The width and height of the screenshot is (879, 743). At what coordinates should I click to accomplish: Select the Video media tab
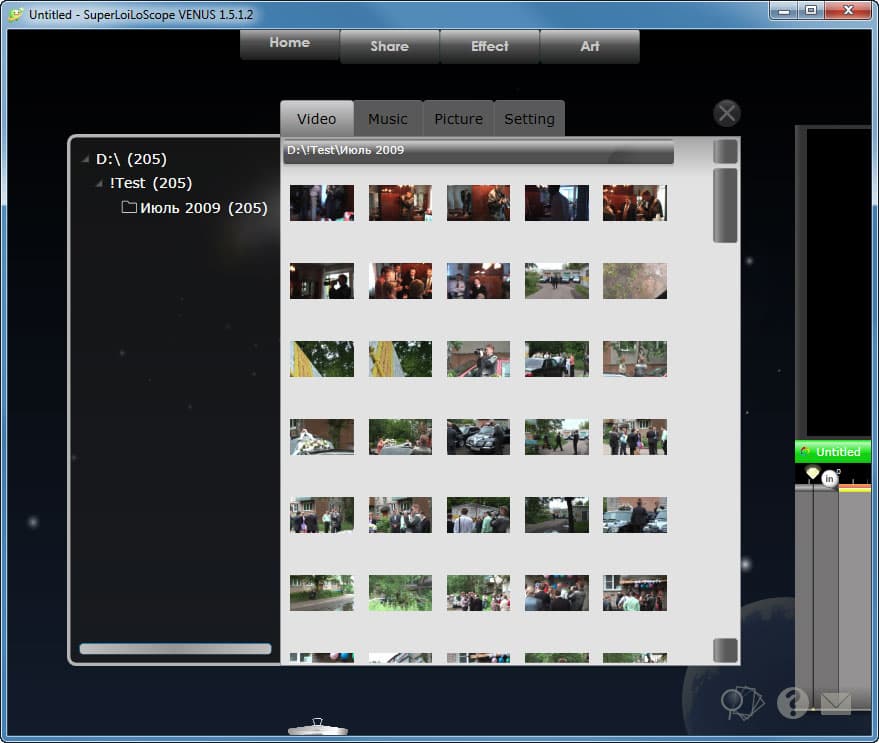(317, 118)
